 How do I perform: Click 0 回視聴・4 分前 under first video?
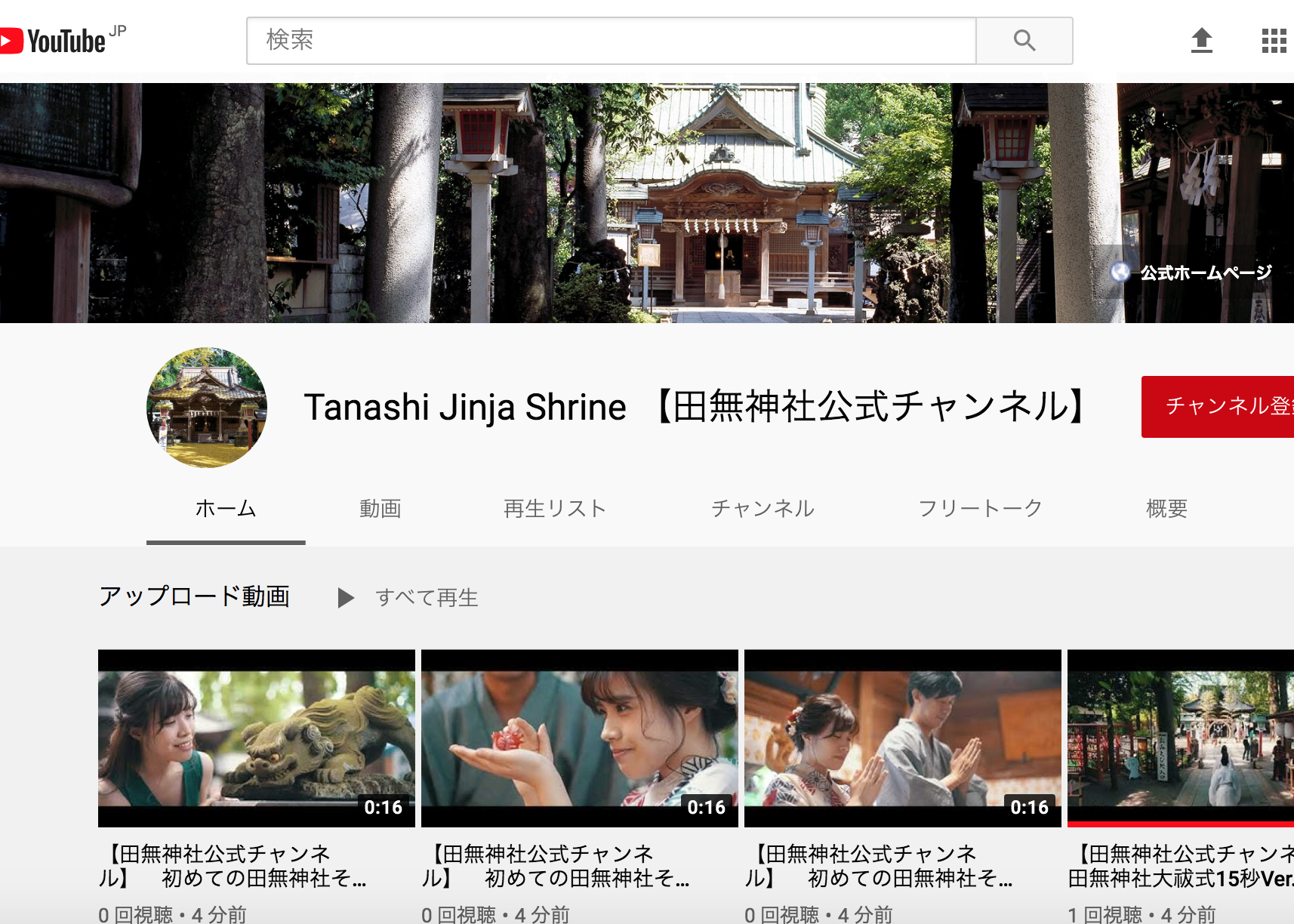pos(173,914)
